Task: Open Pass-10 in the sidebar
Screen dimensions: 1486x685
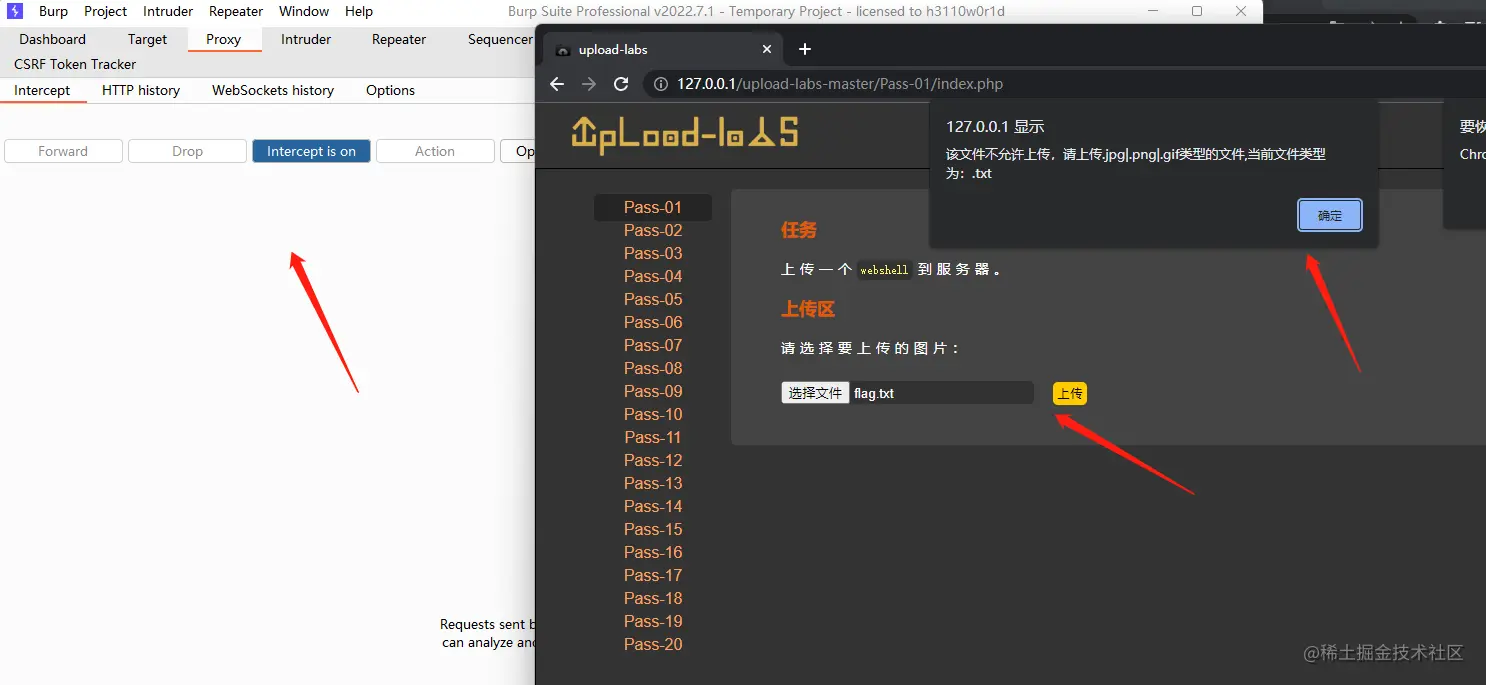Action: tap(653, 414)
